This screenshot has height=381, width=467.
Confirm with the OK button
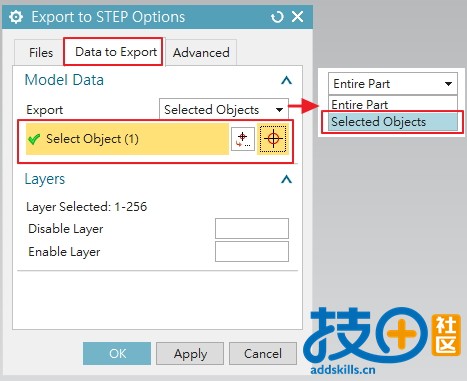tap(117, 353)
